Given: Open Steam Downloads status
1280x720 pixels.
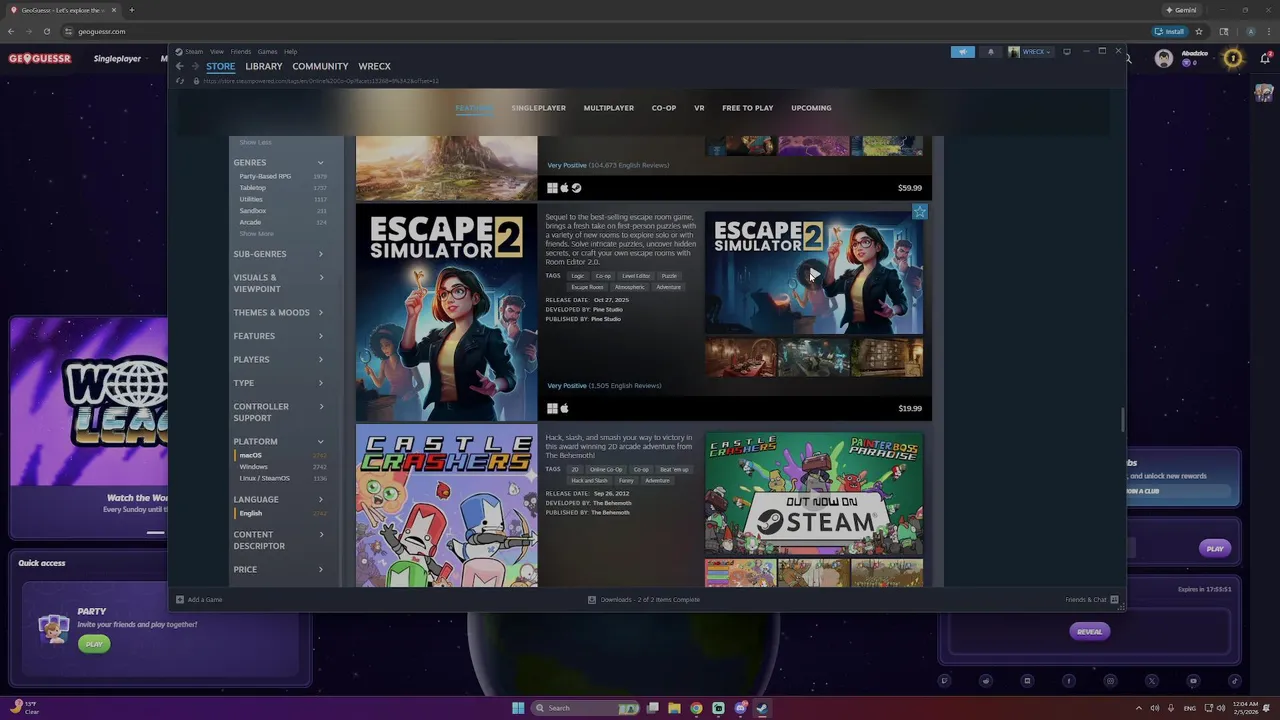Looking at the screenshot, I should [644, 600].
